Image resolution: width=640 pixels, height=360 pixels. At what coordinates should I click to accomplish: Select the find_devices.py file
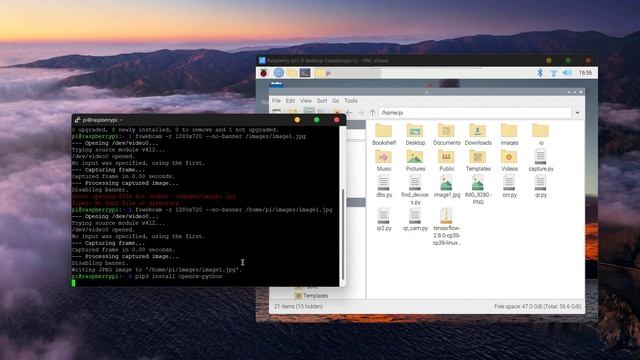click(415, 190)
